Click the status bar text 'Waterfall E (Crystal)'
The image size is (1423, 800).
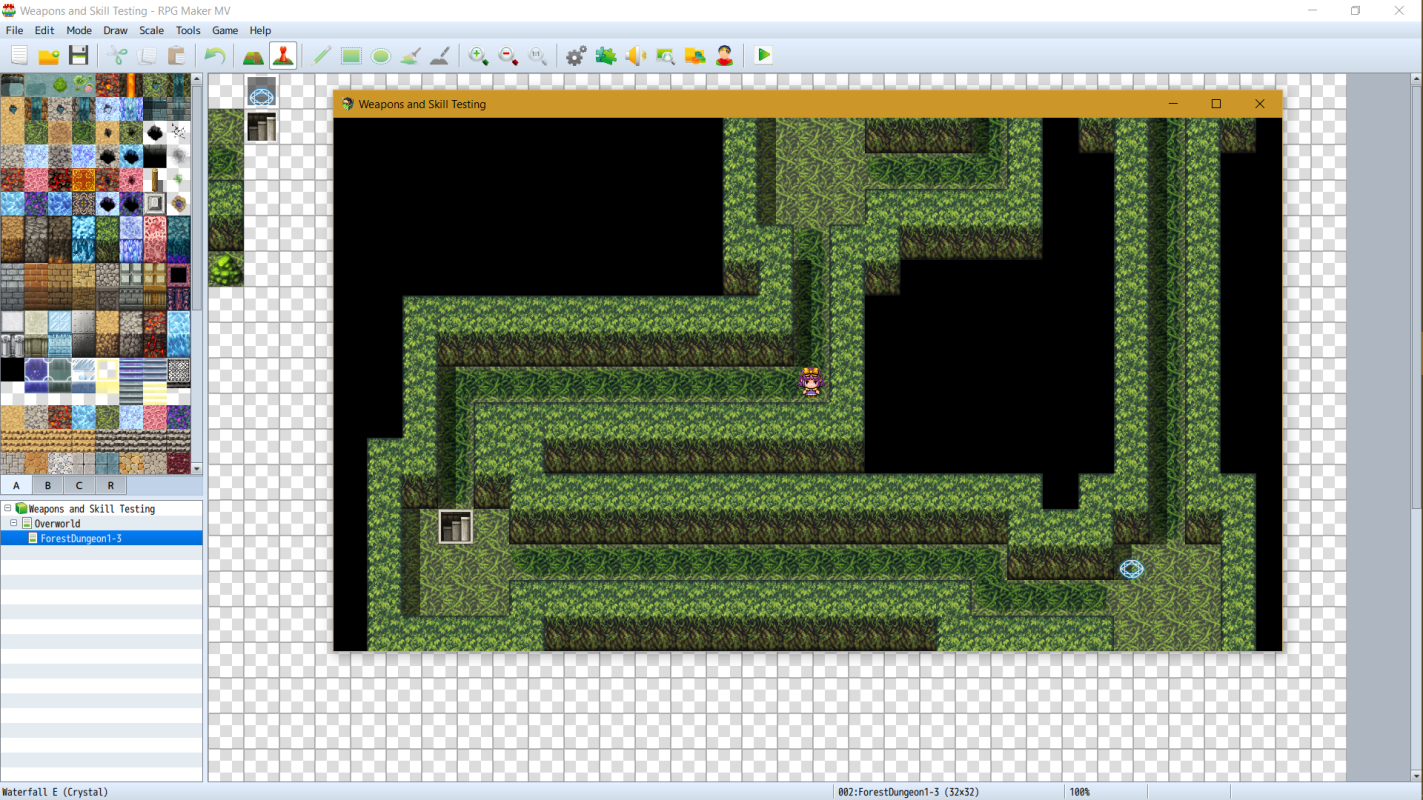[x=55, y=792]
